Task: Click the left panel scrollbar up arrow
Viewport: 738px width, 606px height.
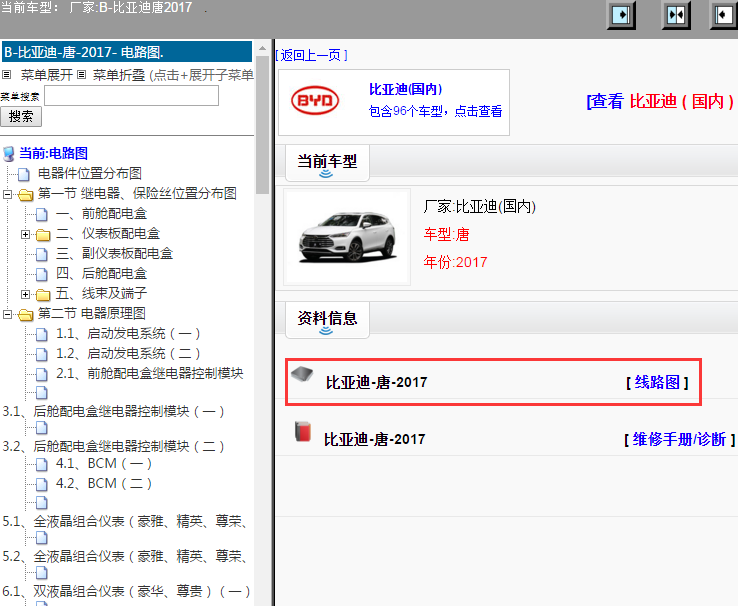Action: coord(262,48)
